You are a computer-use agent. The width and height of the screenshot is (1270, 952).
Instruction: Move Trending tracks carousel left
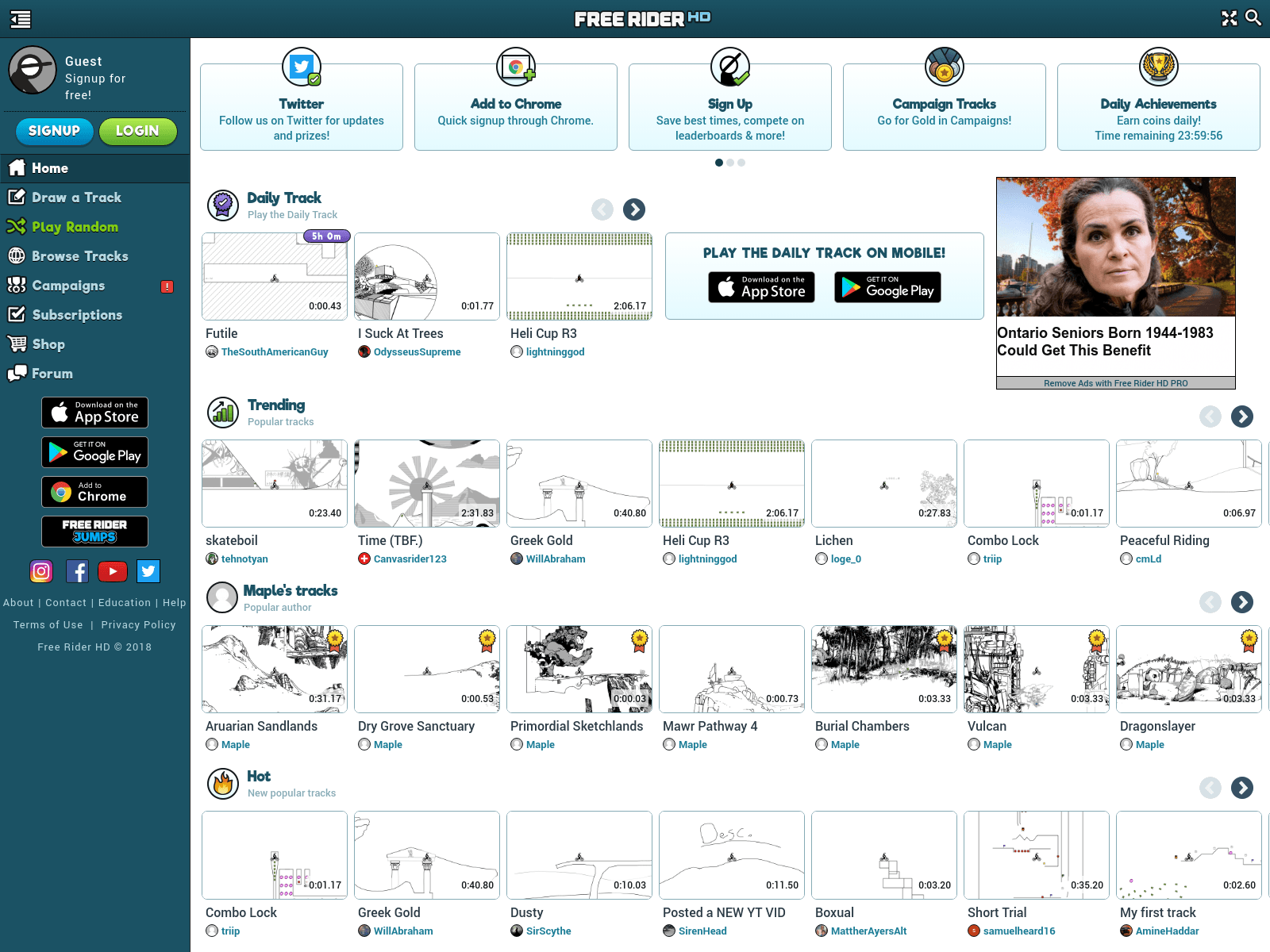coord(1210,416)
